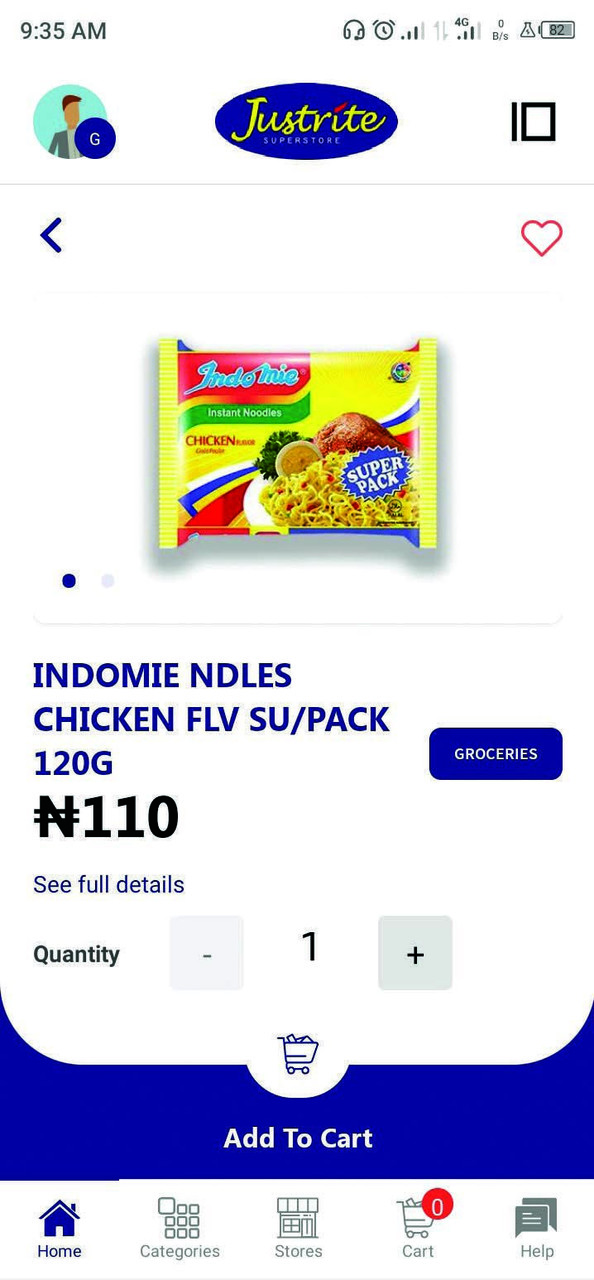Open the Categories tab
Screen dimensions: 594x1280
pyautogui.click(x=179, y=1229)
